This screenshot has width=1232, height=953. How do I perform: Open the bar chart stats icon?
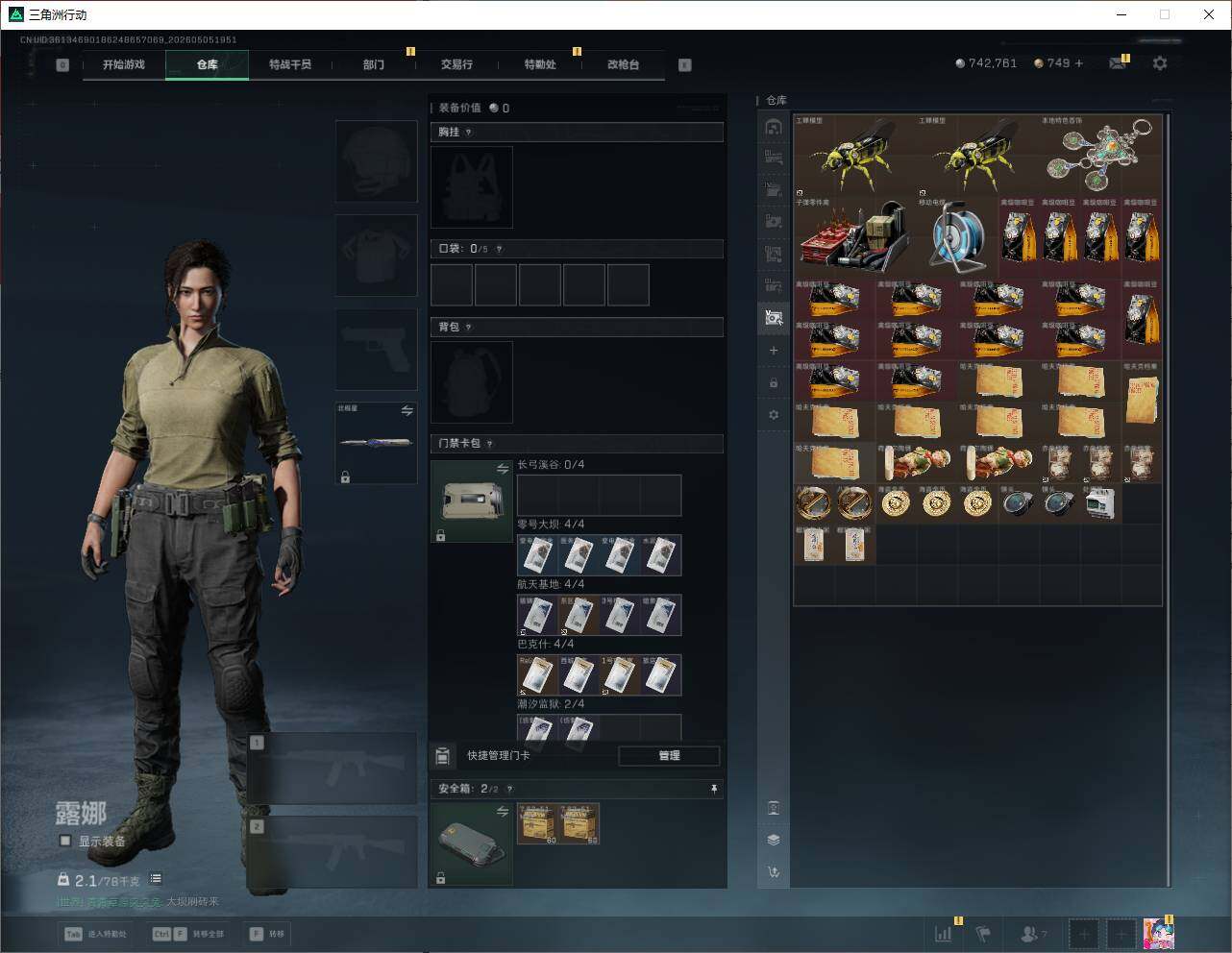pyautogui.click(x=944, y=933)
